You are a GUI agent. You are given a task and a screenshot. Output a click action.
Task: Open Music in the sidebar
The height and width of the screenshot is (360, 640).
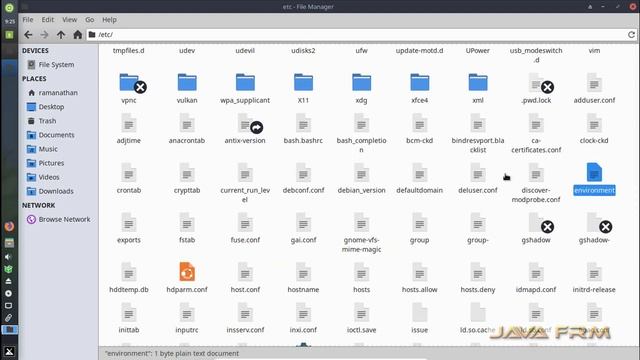coord(42,149)
